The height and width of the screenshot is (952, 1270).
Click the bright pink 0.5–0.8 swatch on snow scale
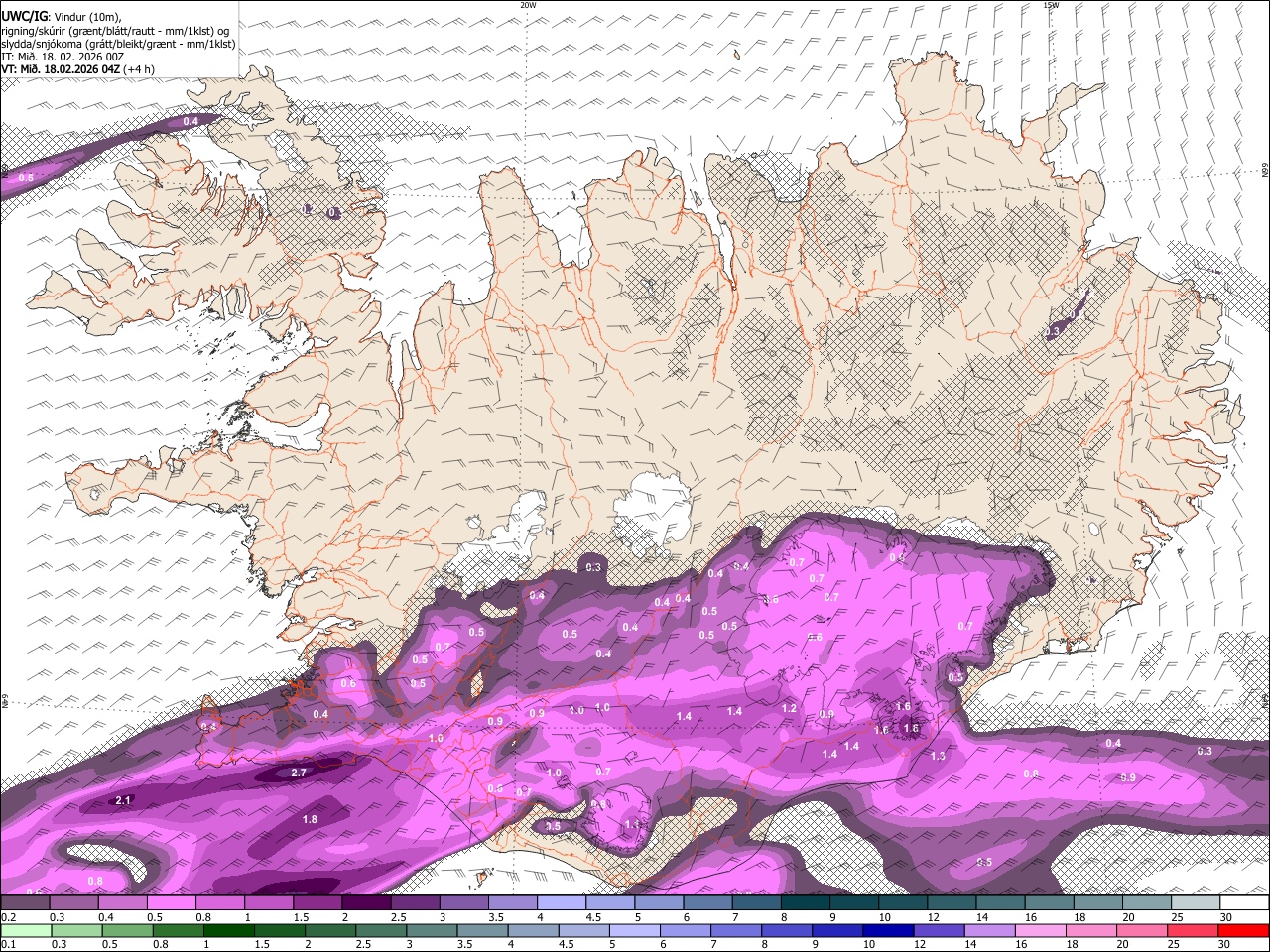click(171, 903)
